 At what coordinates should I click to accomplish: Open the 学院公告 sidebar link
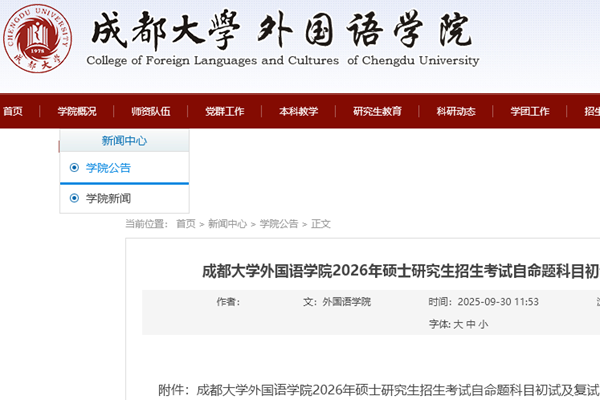108,168
